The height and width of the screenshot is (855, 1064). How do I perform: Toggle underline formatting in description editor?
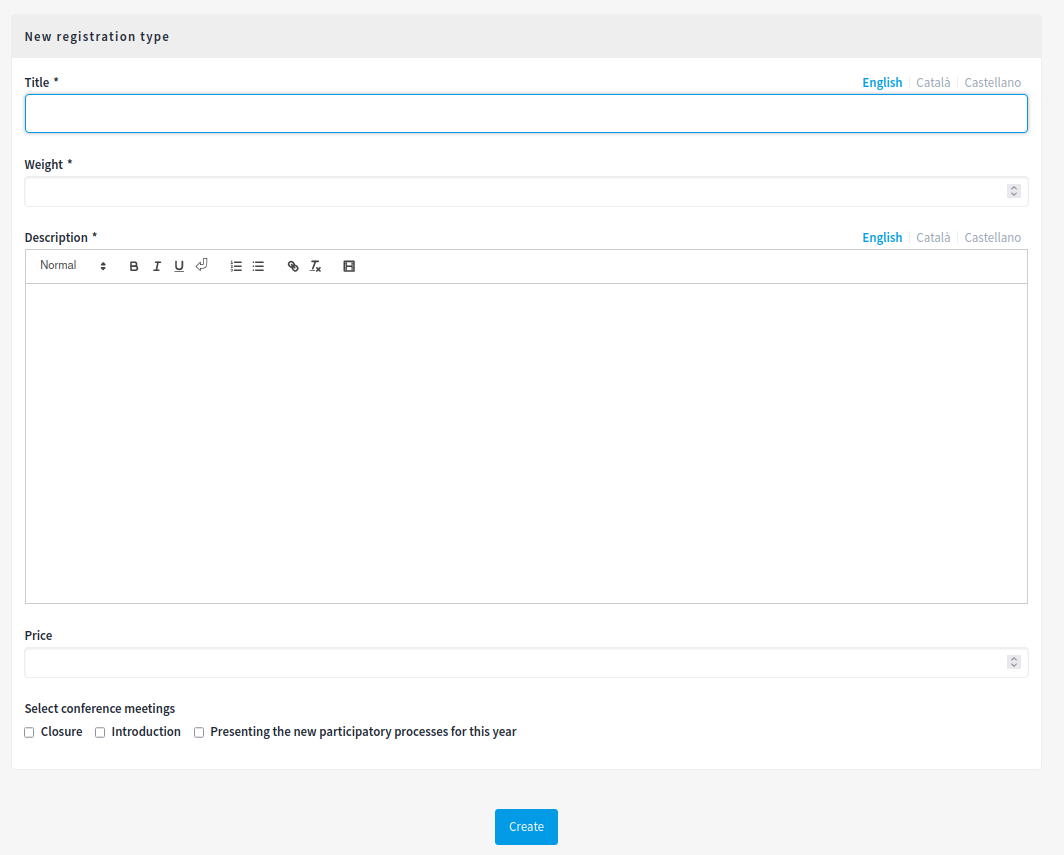(179, 266)
